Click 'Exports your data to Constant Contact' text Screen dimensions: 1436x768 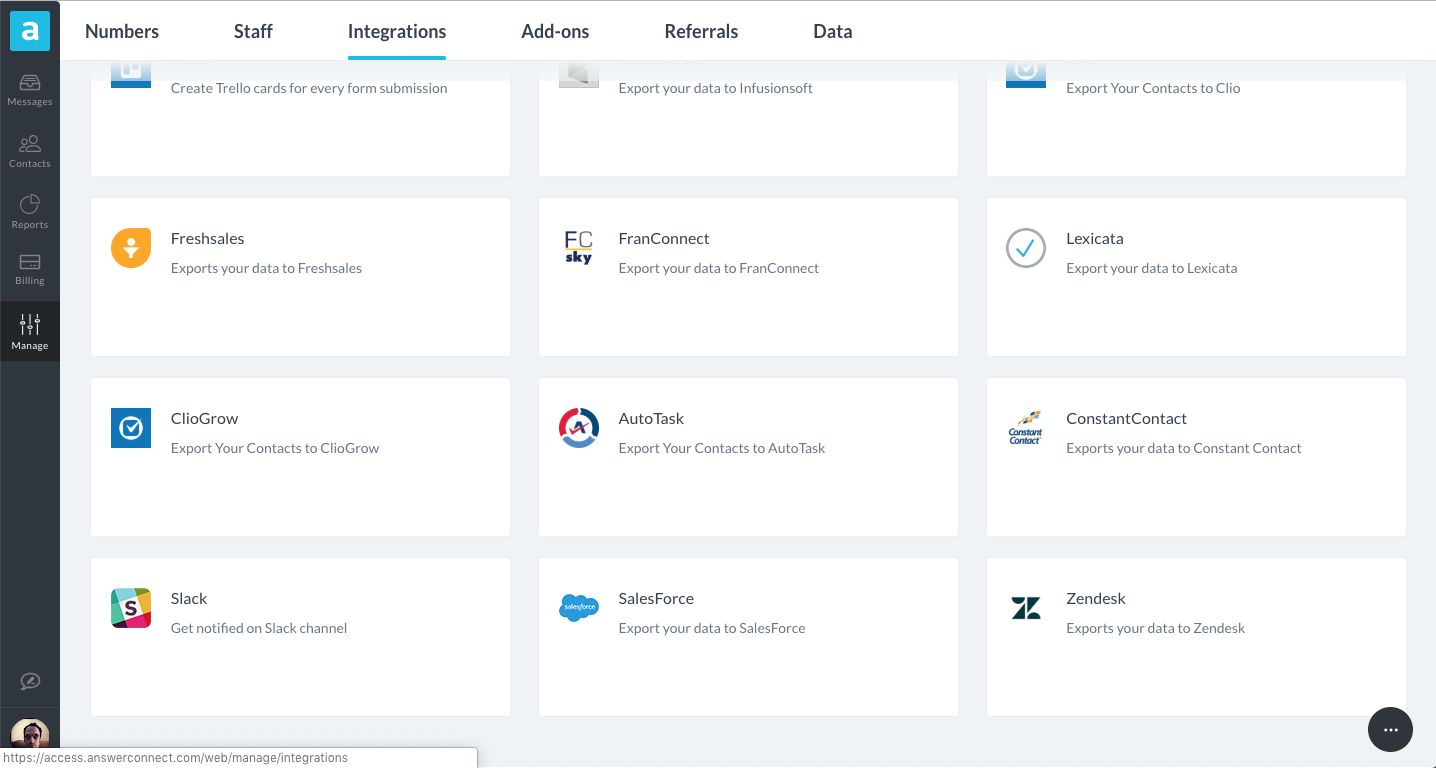[1184, 448]
